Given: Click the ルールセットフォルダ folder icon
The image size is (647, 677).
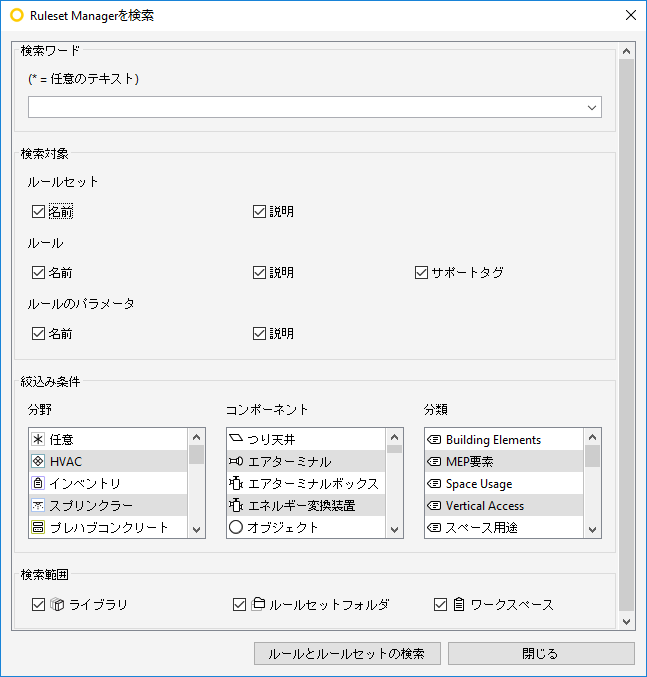Looking at the screenshot, I should click(x=258, y=604).
